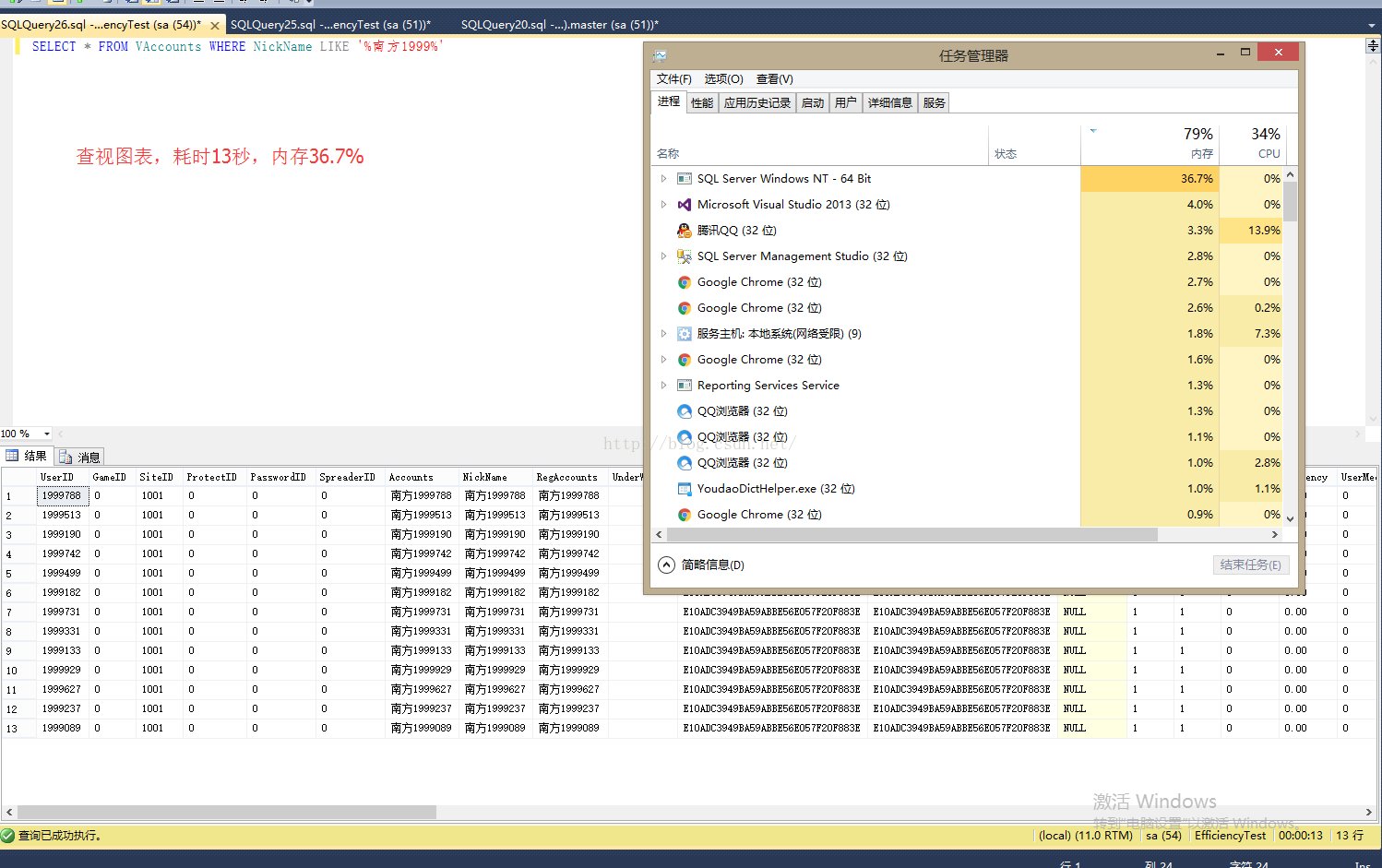
Task: Sort processes by the CPU column header
Action: click(x=1253, y=144)
